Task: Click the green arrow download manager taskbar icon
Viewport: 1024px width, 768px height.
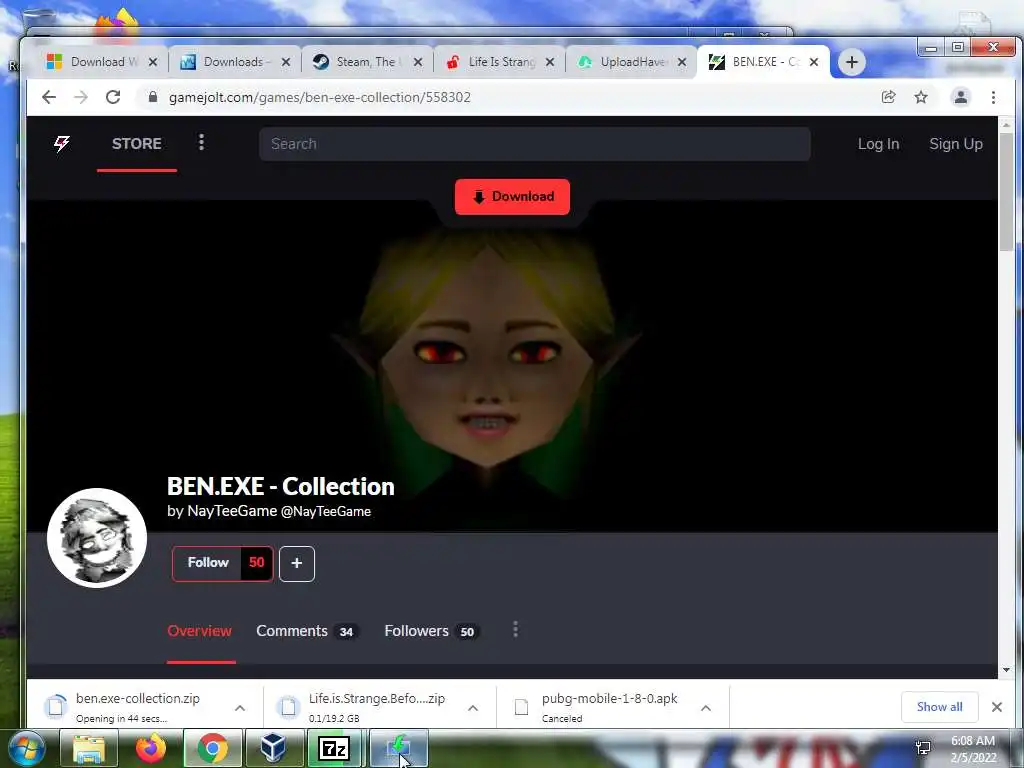Action: coord(398,748)
